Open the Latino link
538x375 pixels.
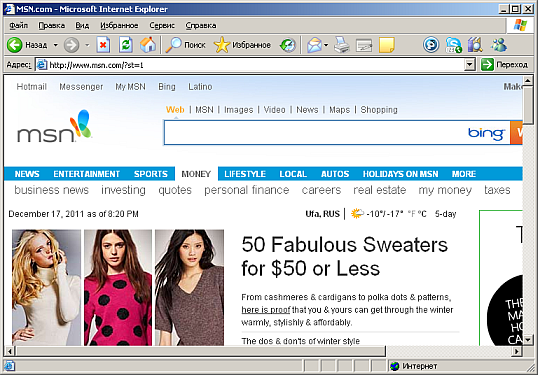point(200,87)
